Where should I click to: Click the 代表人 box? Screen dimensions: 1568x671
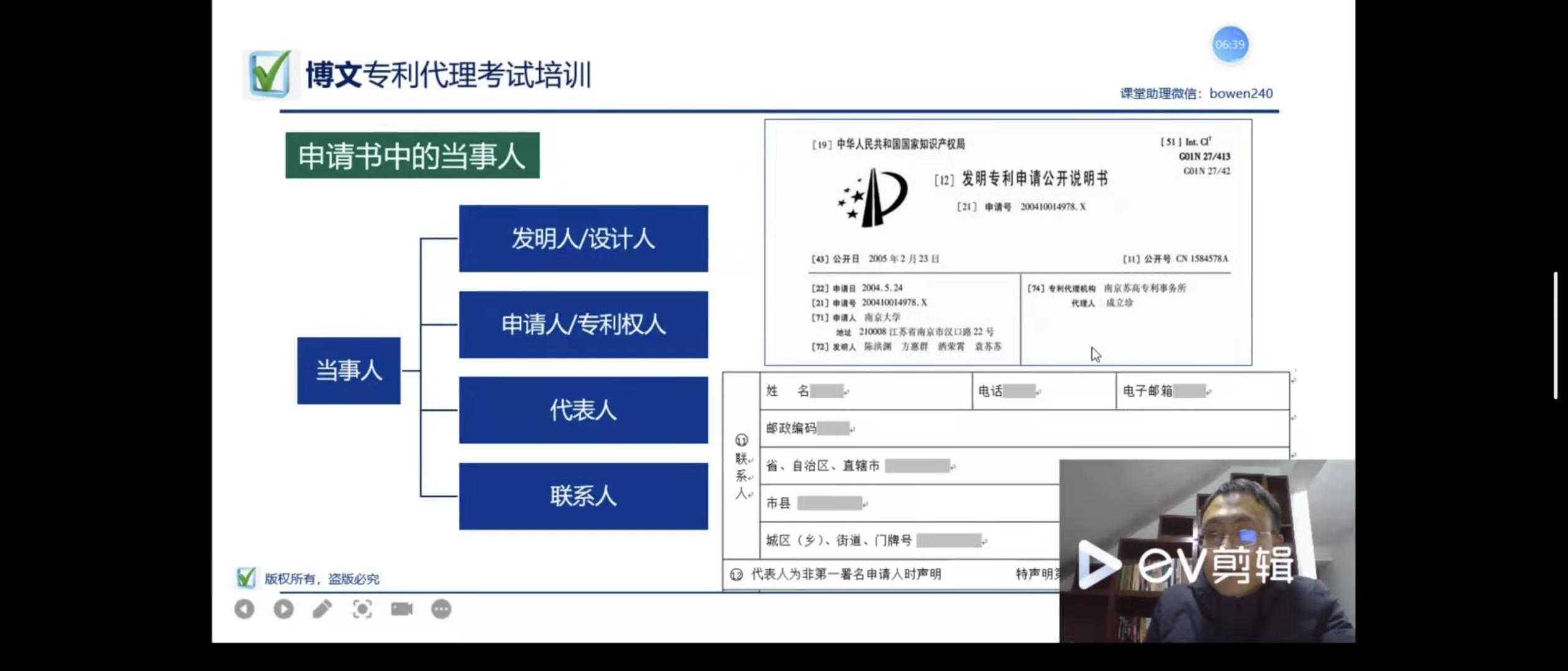[583, 410]
